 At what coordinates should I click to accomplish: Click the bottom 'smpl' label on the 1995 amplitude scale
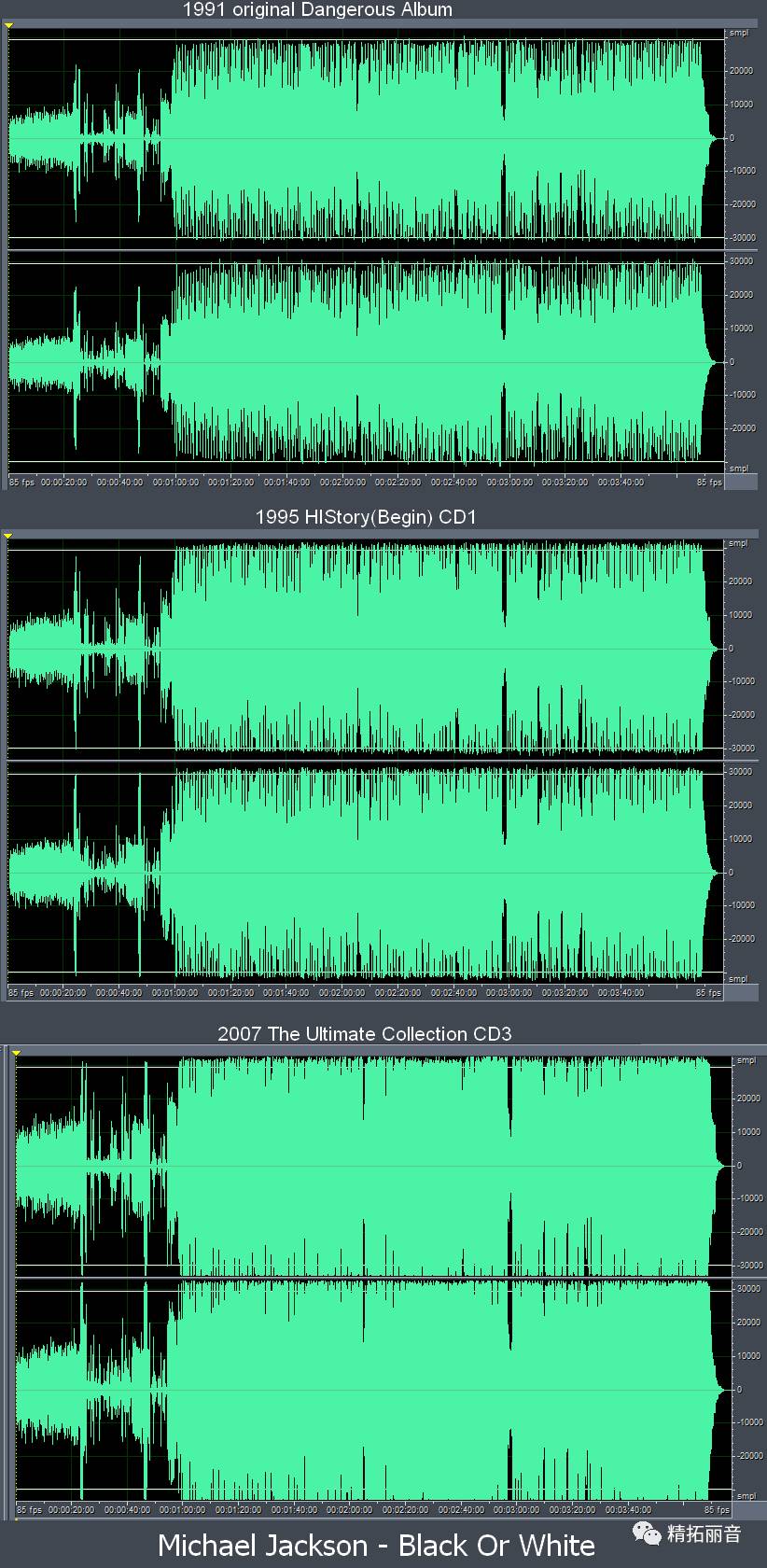[739, 979]
